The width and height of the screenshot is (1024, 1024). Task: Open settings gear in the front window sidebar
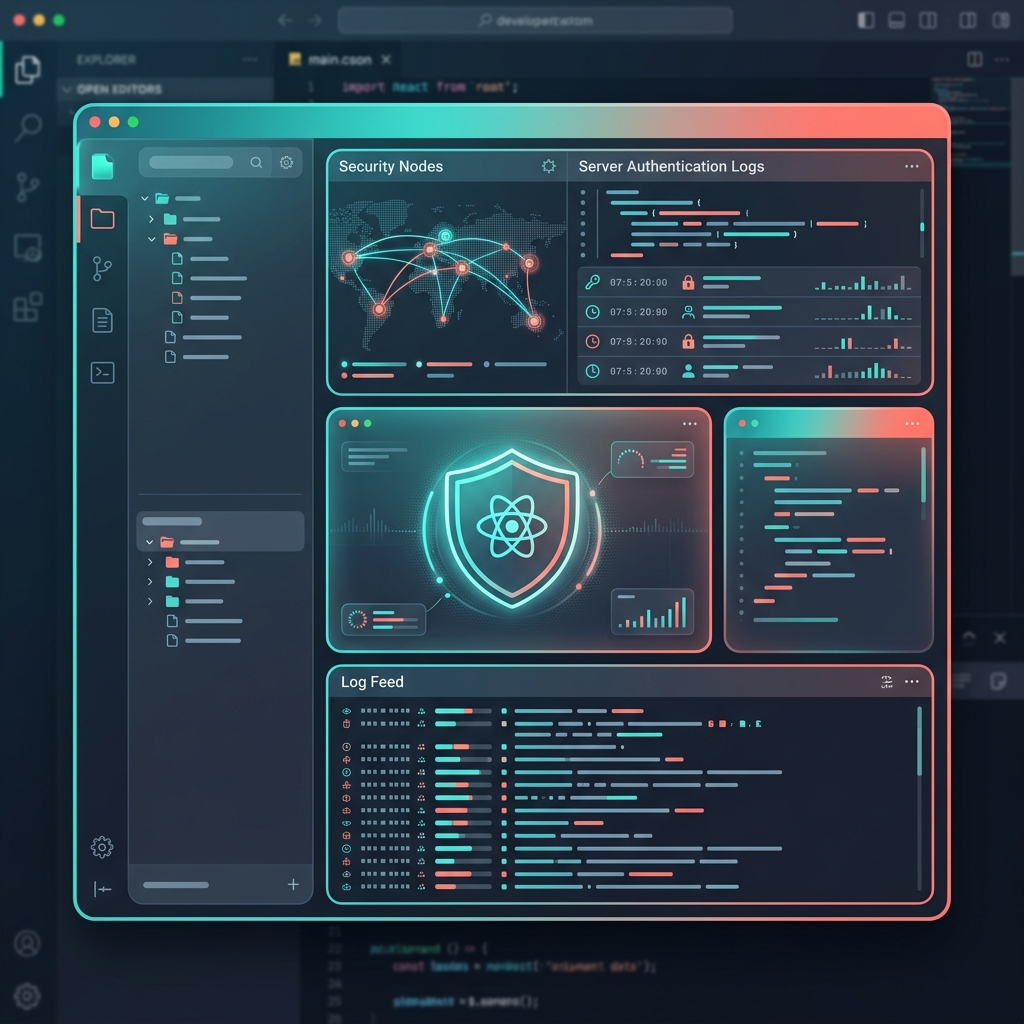pos(102,847)
